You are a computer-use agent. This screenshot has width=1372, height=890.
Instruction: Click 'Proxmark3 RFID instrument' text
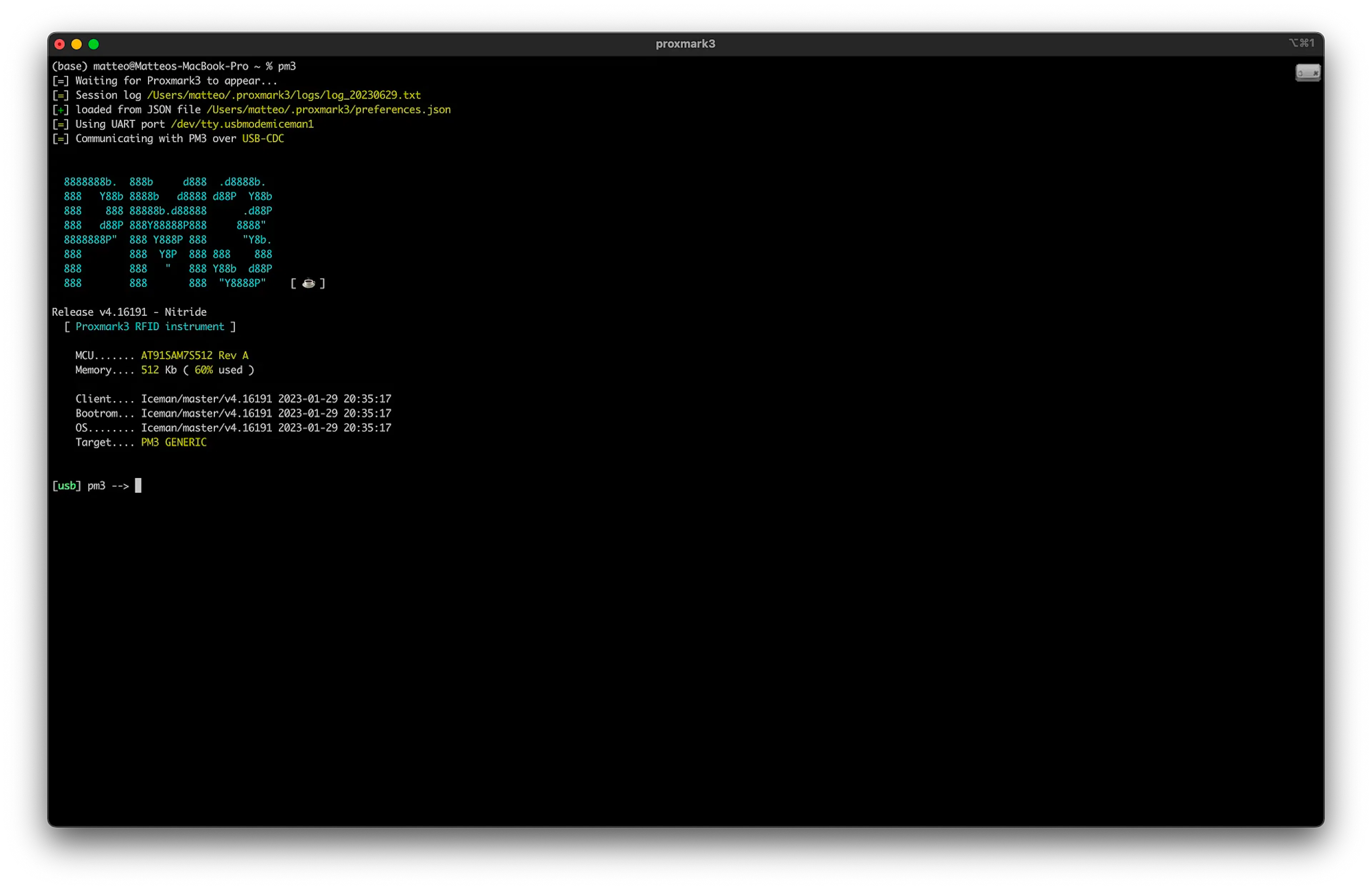(150, 326)
